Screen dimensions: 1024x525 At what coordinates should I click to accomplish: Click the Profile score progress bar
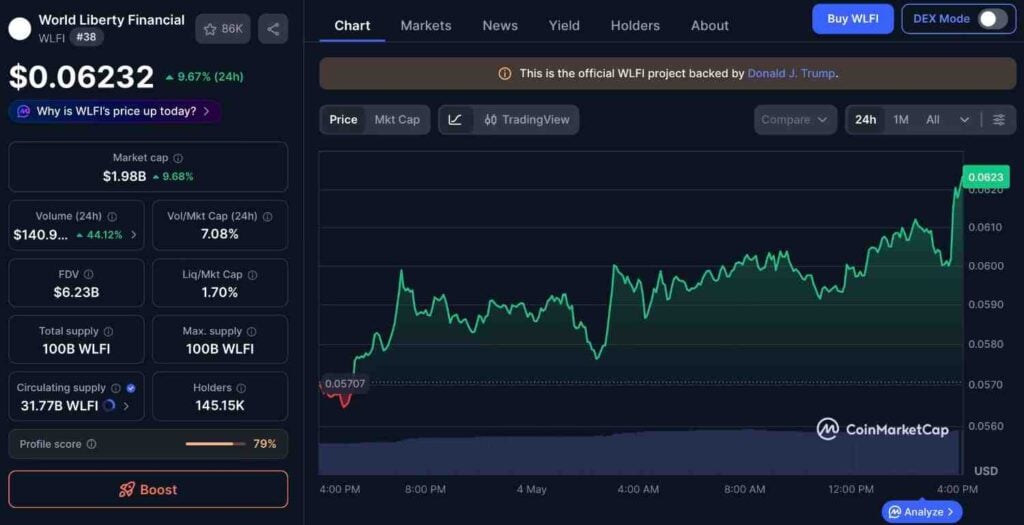click(x=215, y=444)
